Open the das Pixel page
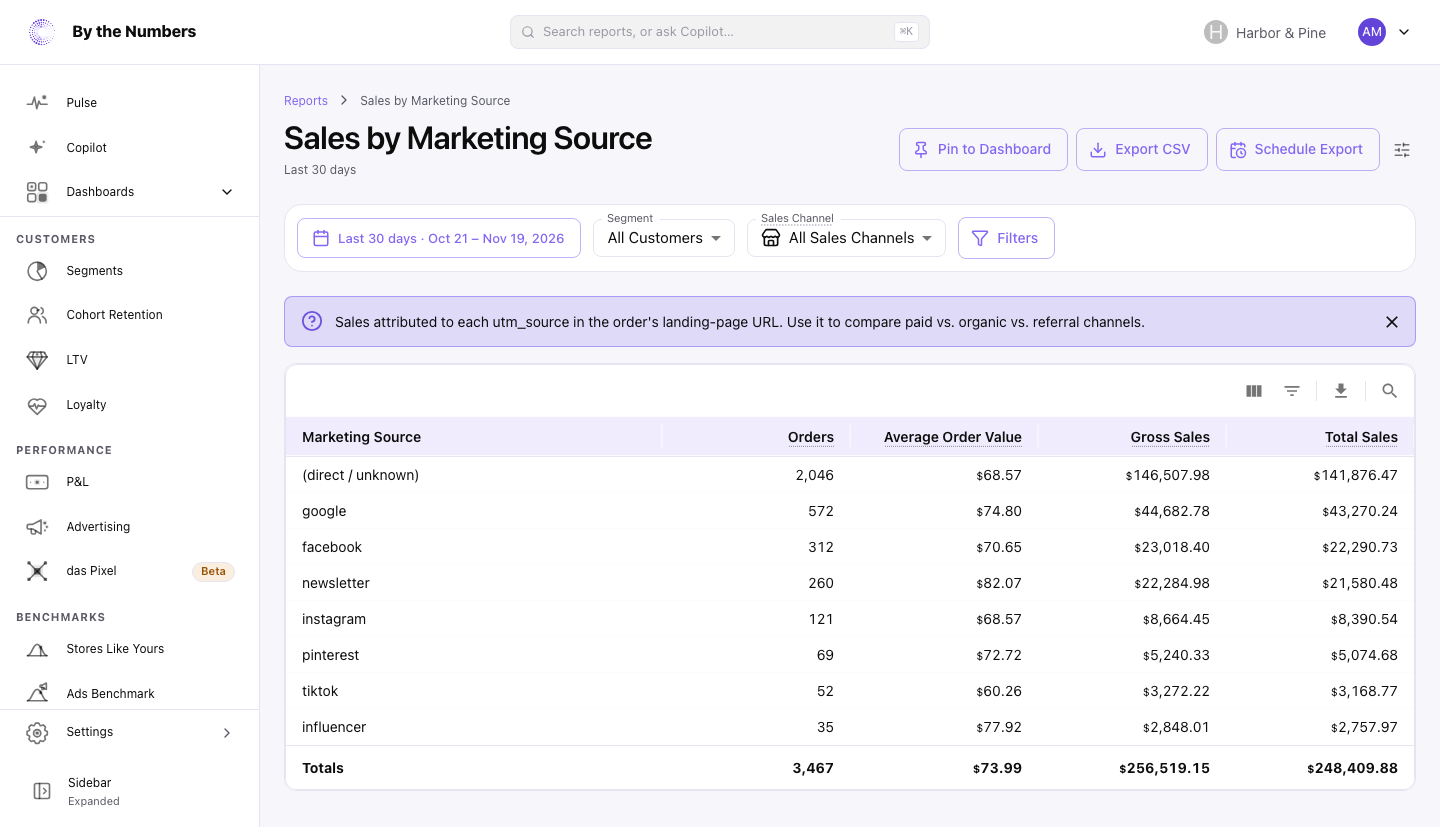The image size is (1440, 827). (130, 571)
